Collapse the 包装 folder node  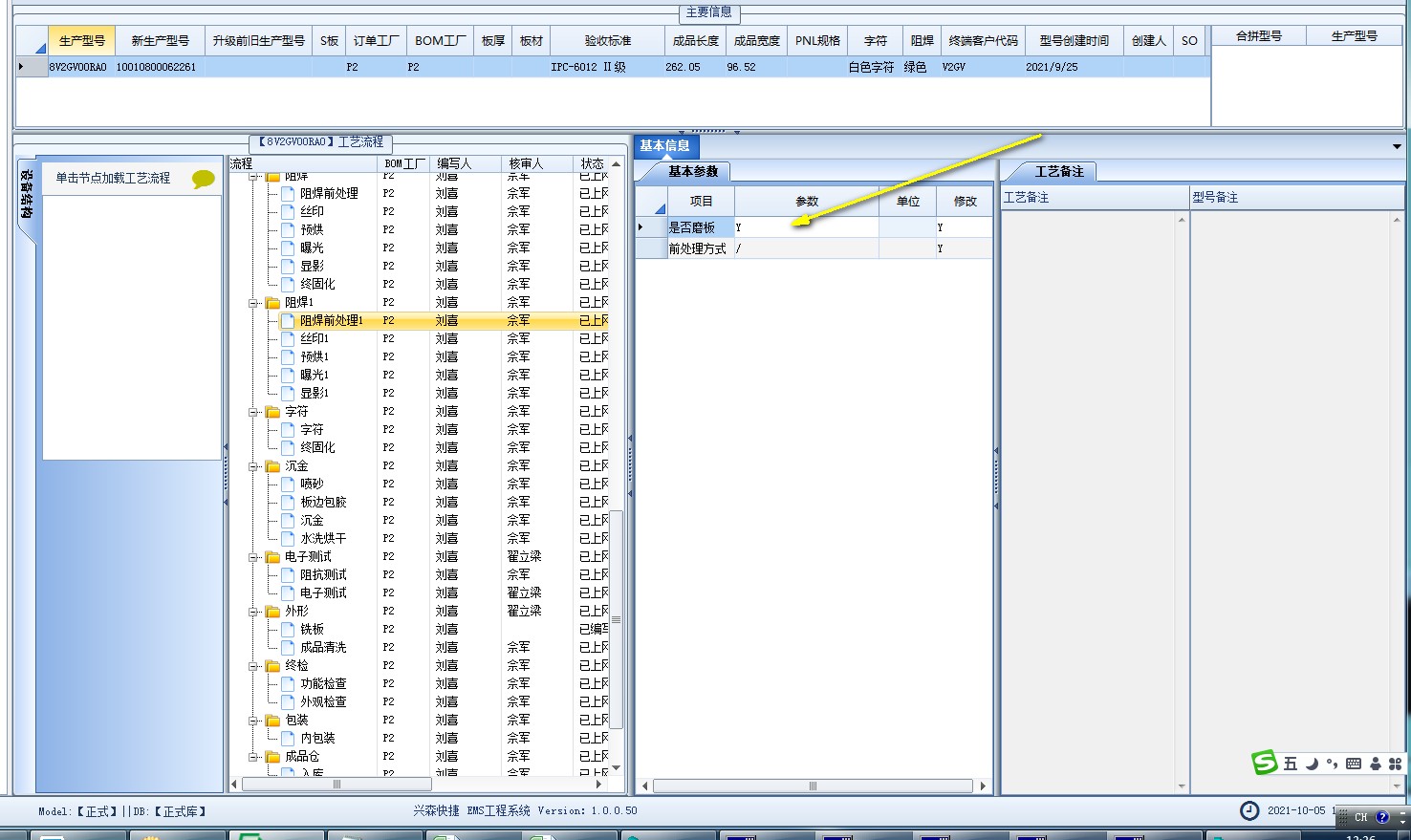coord(255,721)
